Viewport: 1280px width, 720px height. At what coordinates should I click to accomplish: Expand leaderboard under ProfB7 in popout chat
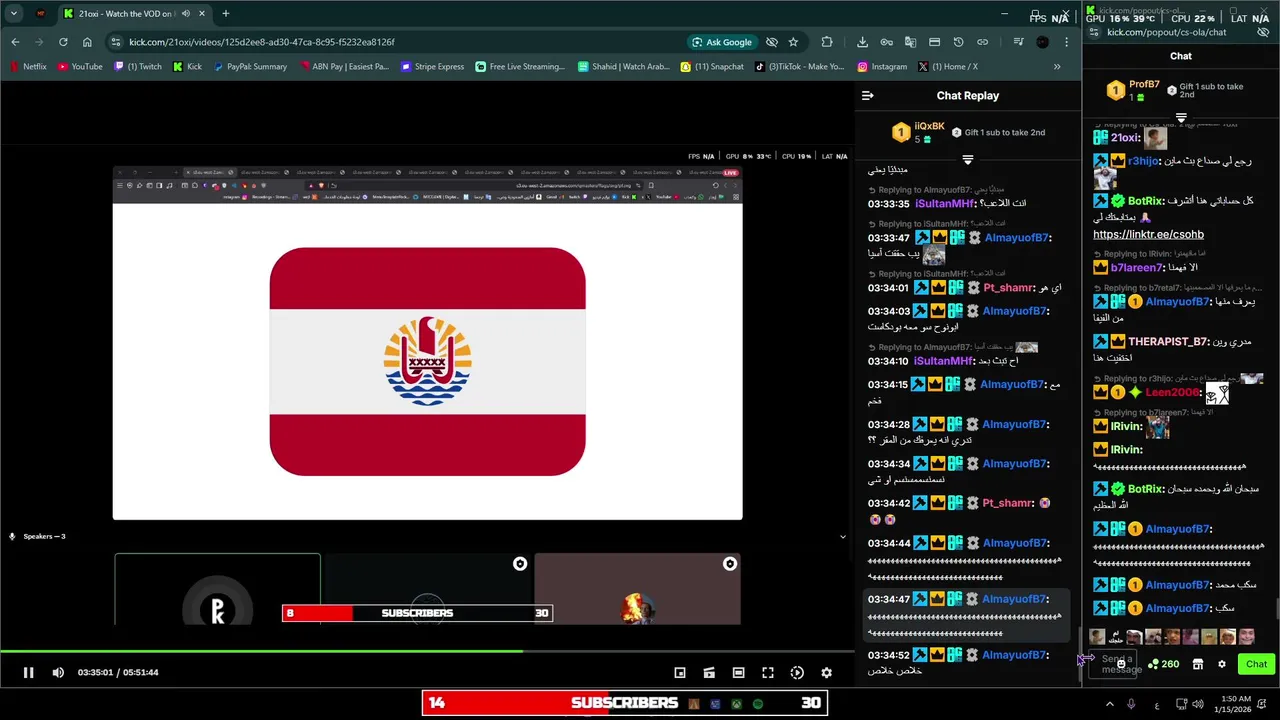(x=1181, y=118)
